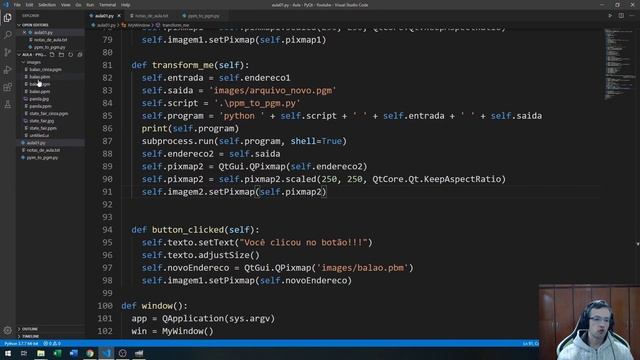
Task: Open panda.jpg in the file tree
Action: [39, 99]
